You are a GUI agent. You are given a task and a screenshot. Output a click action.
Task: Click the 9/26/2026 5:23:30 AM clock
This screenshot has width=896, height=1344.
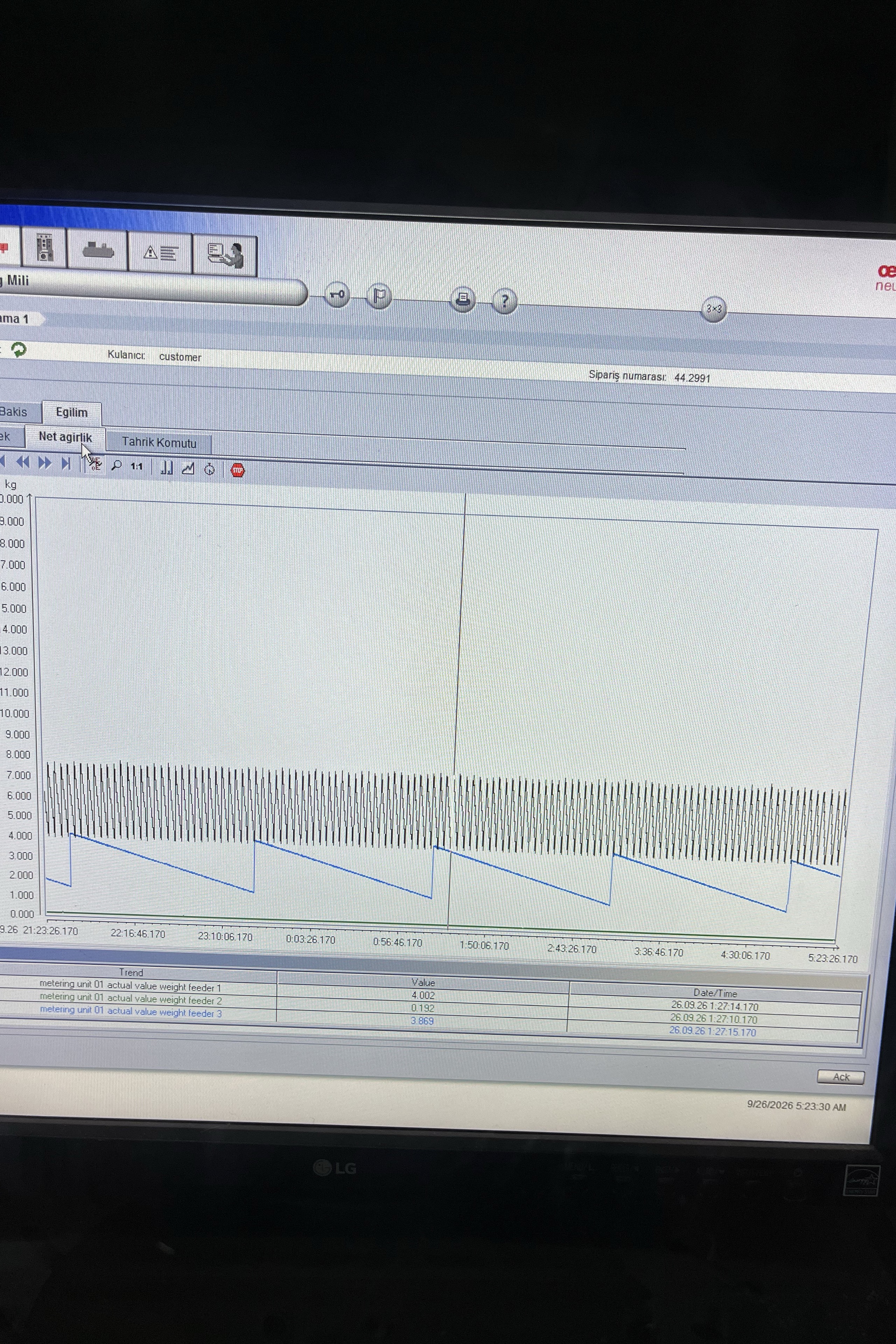pos(796,1107)
